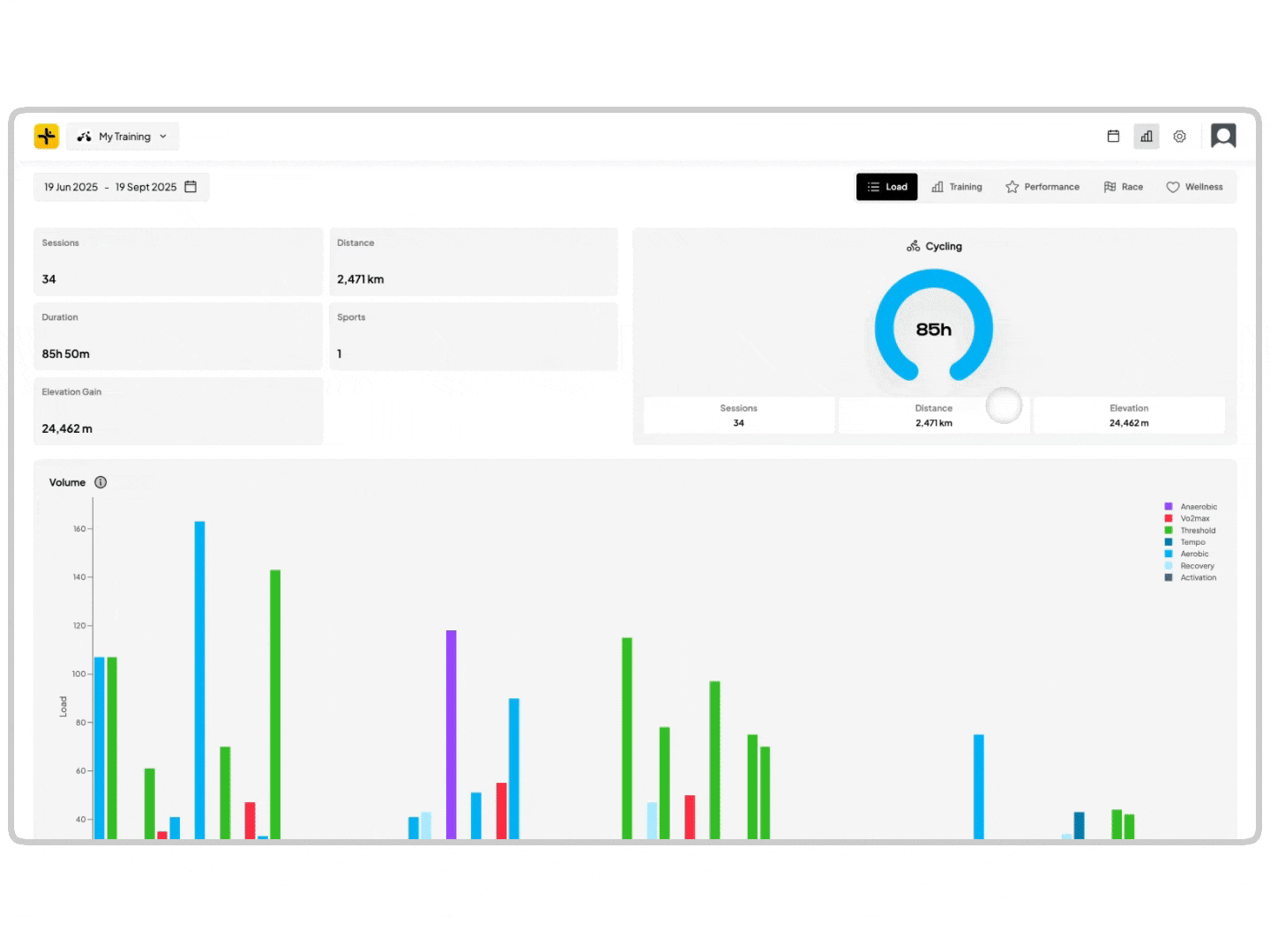The width and height of the screenshot is (1270, 952).
Task: Open the Race tab
Action: click(x=1124, y=187)
